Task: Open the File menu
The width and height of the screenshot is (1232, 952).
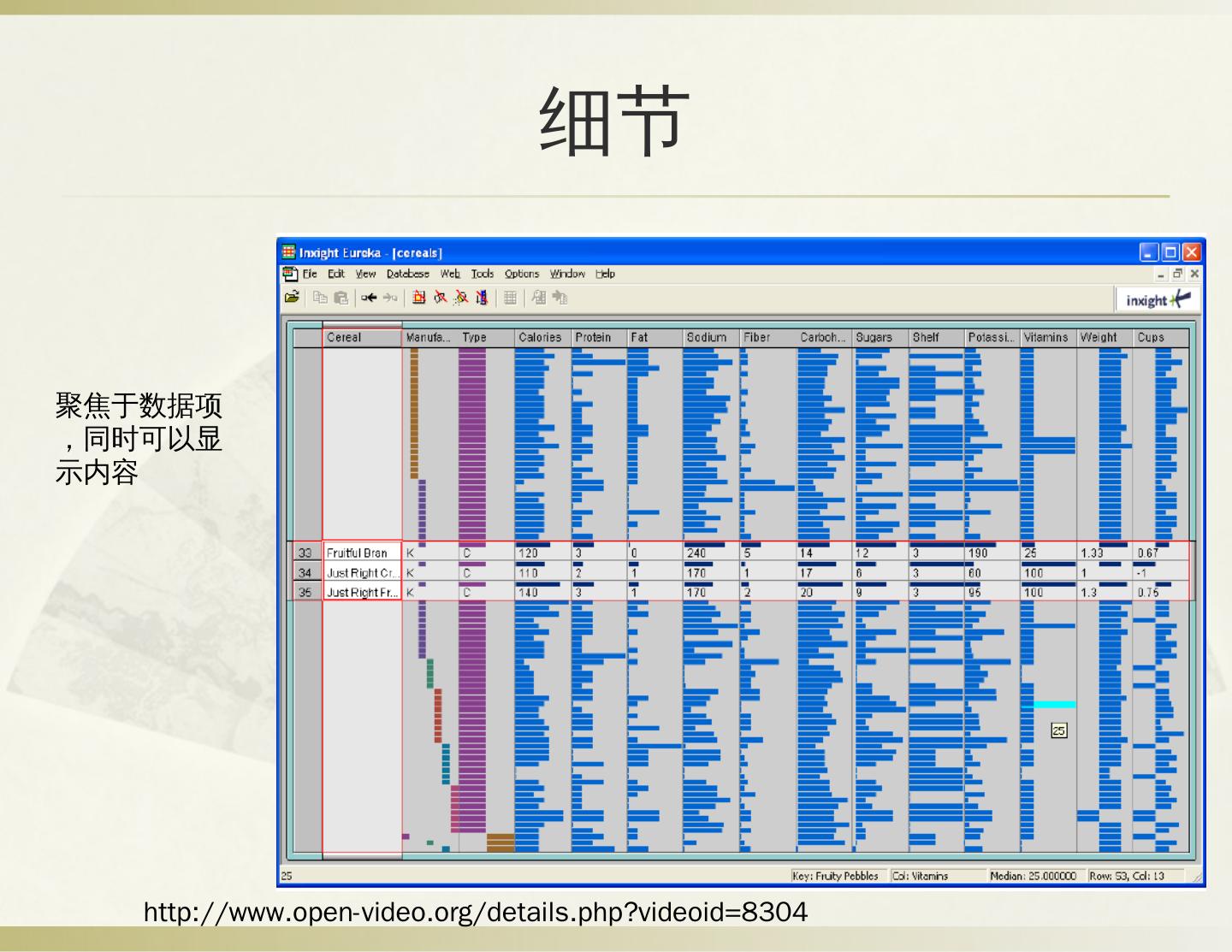Action: [x=310, y=274]
